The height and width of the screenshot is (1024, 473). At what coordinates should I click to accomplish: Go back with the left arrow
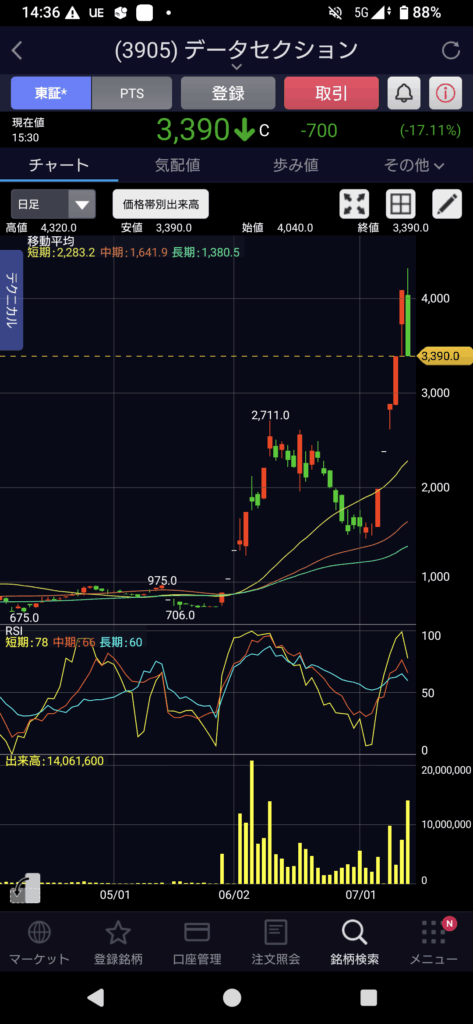[x=17, y=51]
